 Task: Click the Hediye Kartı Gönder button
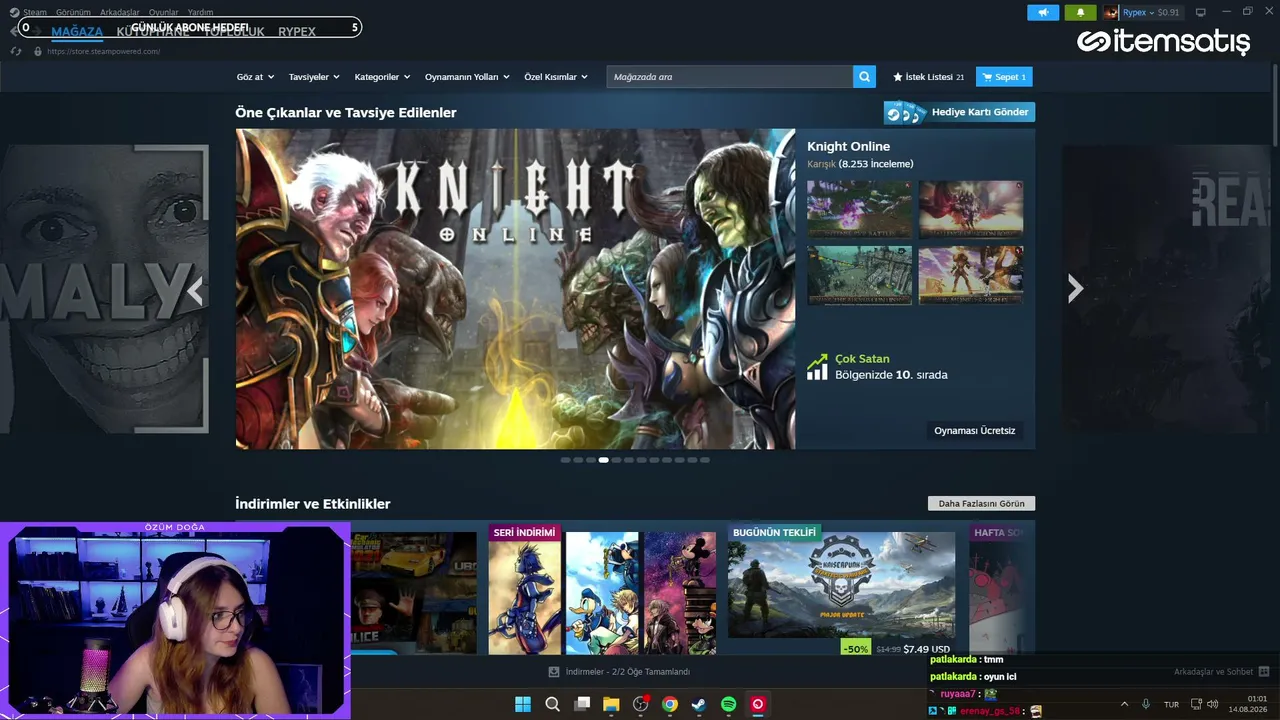[959, 112]
